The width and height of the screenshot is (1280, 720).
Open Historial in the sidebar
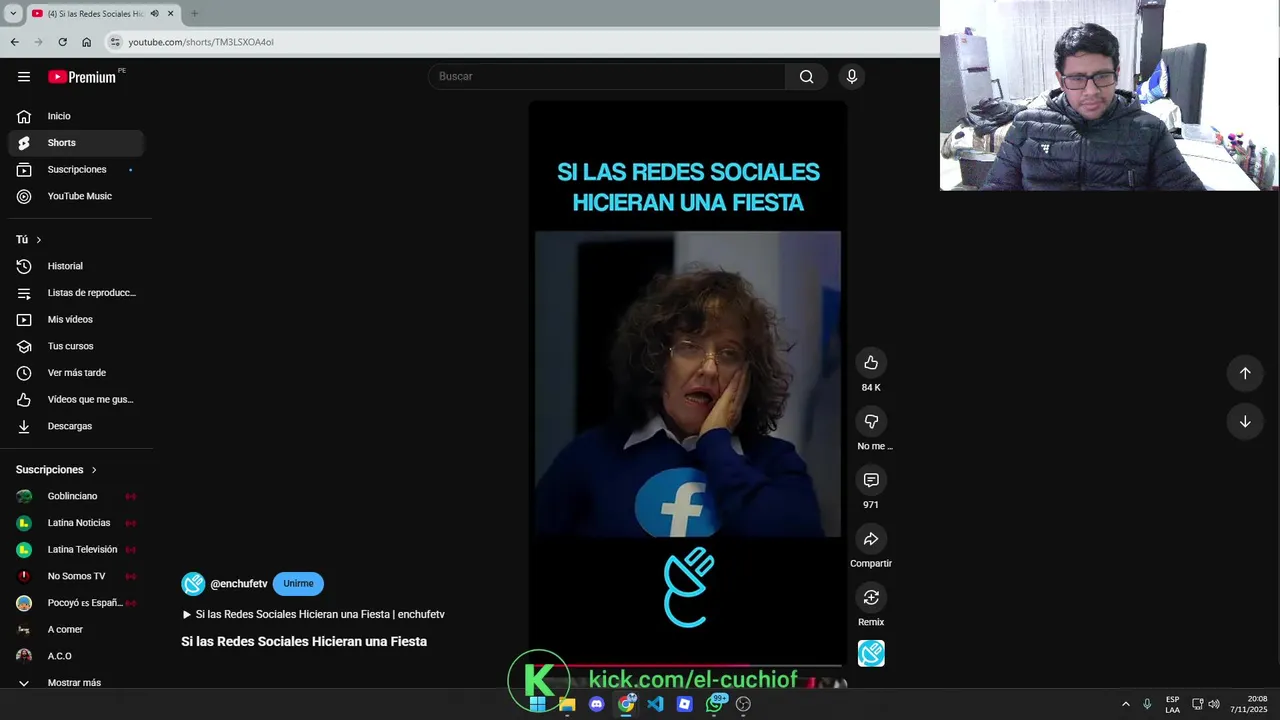76,266
